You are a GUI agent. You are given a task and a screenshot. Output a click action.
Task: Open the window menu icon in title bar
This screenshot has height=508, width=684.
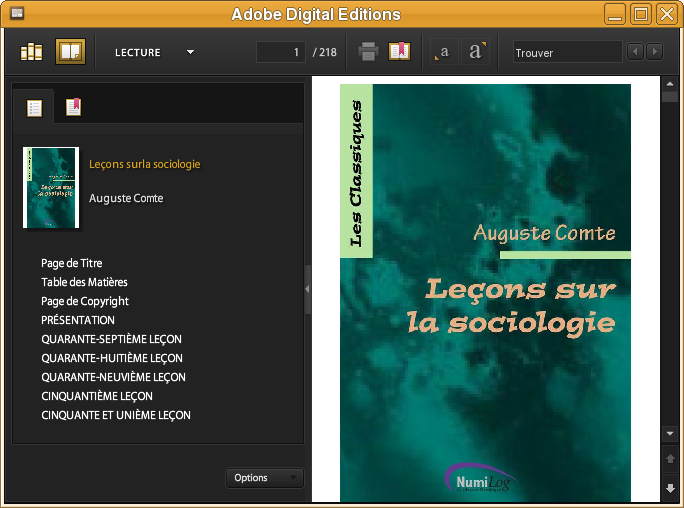pos(17,13)
